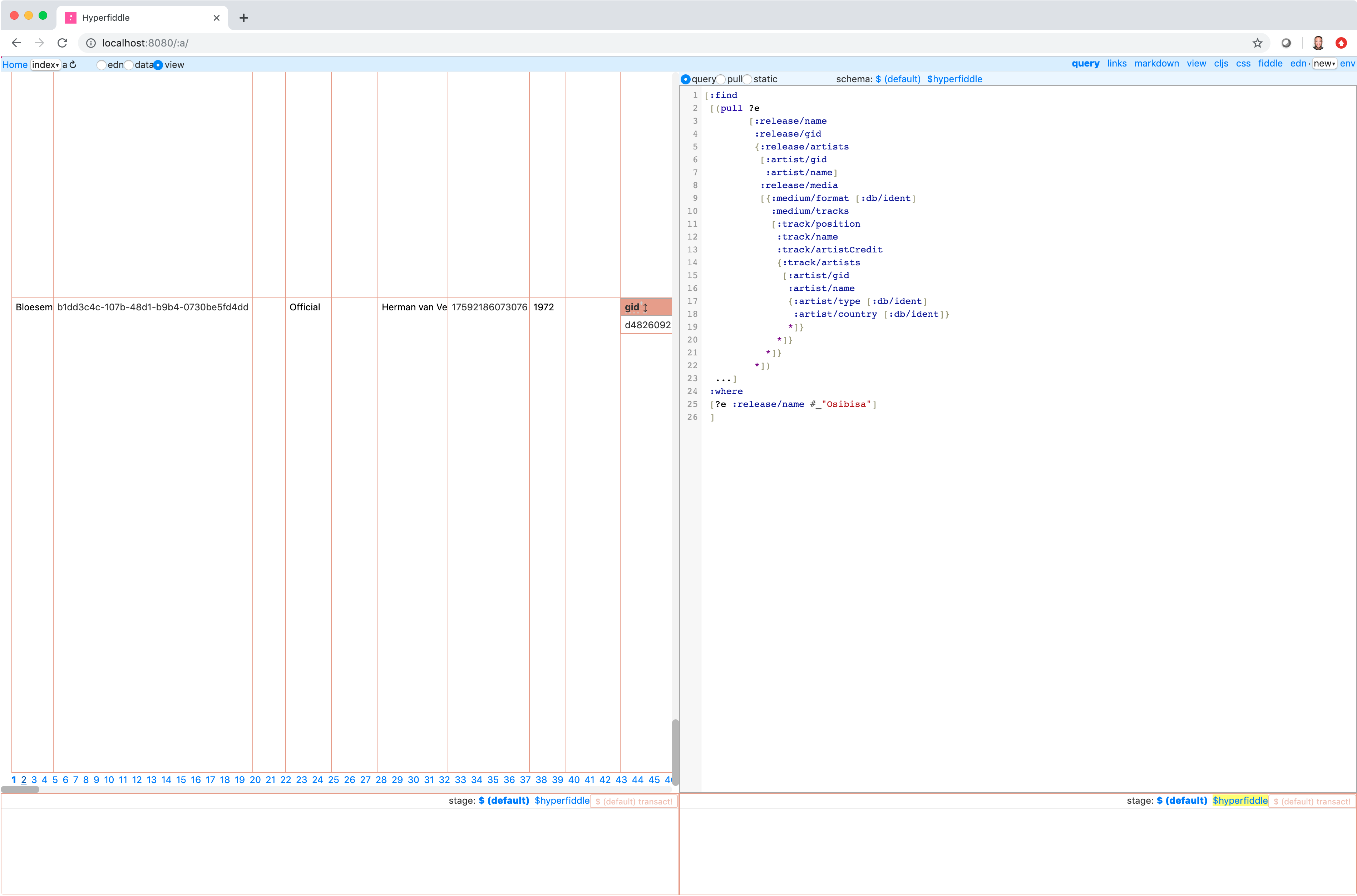1357x896 pixels.
Task: Select the data radio button
Action: coord(129,65)
